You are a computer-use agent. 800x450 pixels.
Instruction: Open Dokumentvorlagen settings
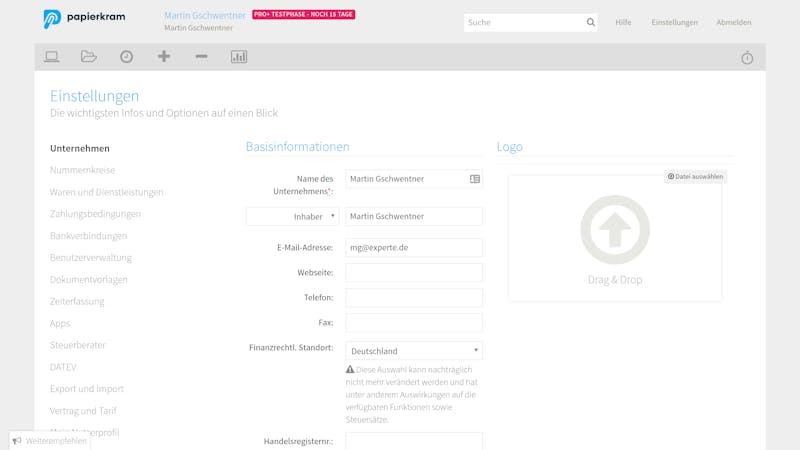89,280
